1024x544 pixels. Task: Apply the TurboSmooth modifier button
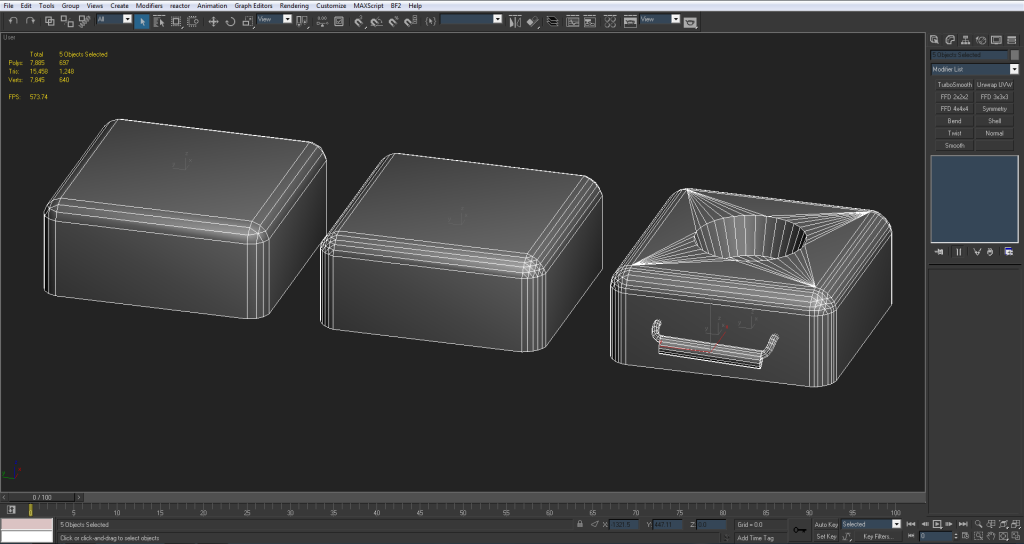954,85
